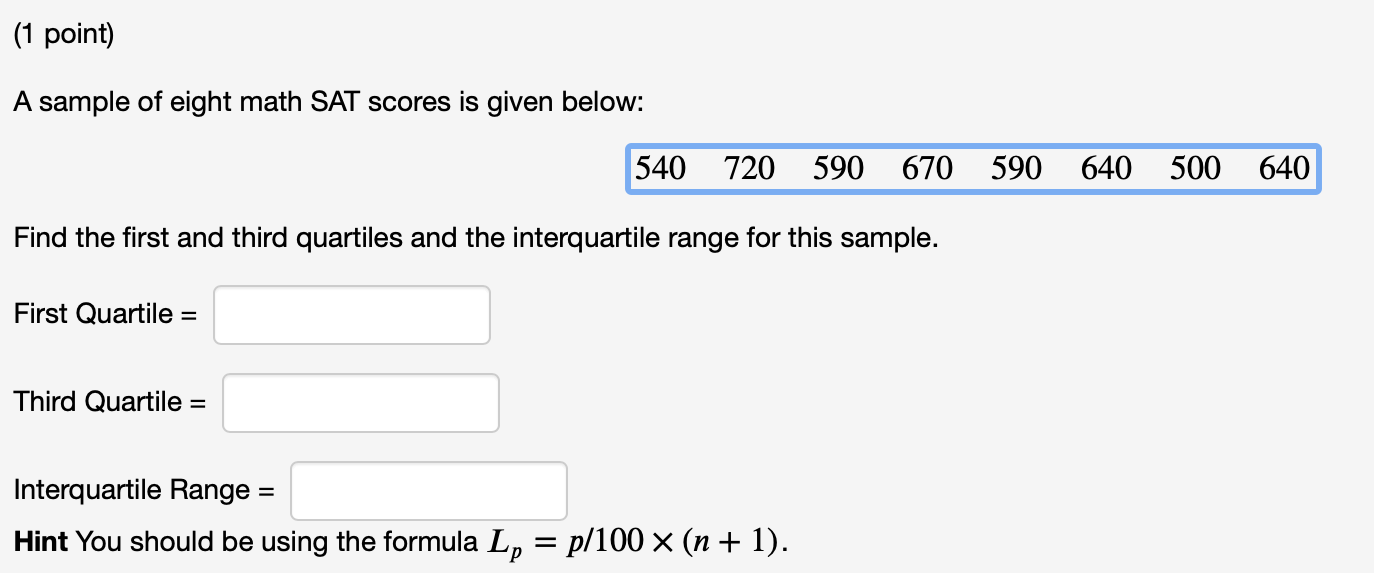1374x573 pixels.
Task: Click the "A sample of eight math SAT scores" sentence
Action: [x=323, y=102]
